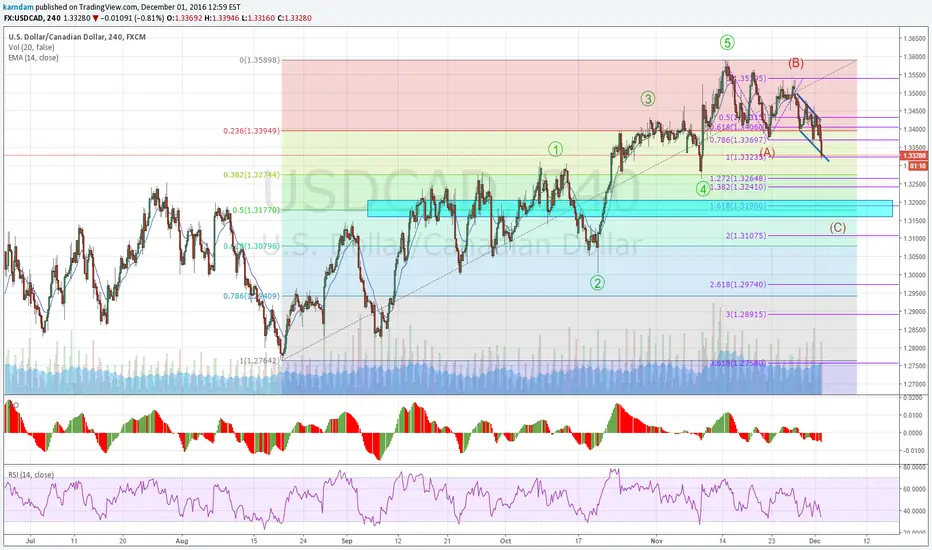Click the 0.382(1.32744) Fibonacci level label
Viewport: 932px width, 550px height.
click(251, 175)
